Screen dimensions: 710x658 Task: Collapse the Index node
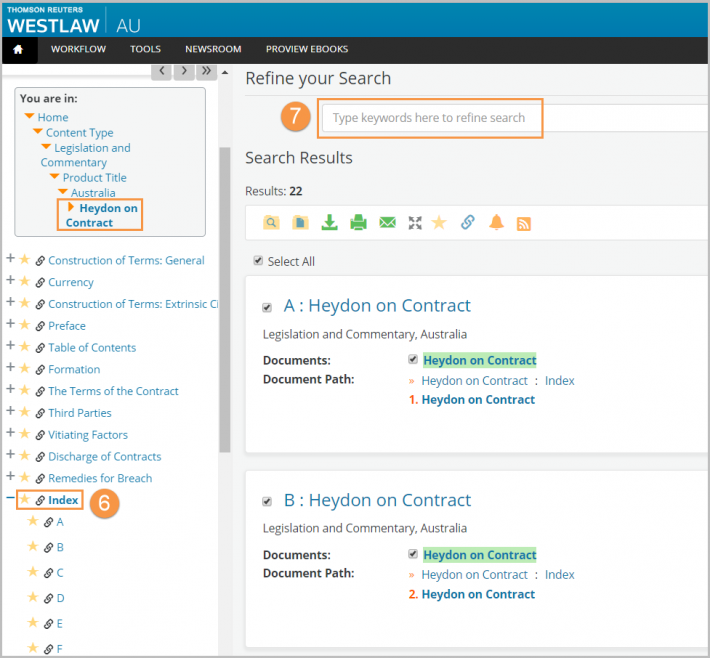tap(10, 498)
